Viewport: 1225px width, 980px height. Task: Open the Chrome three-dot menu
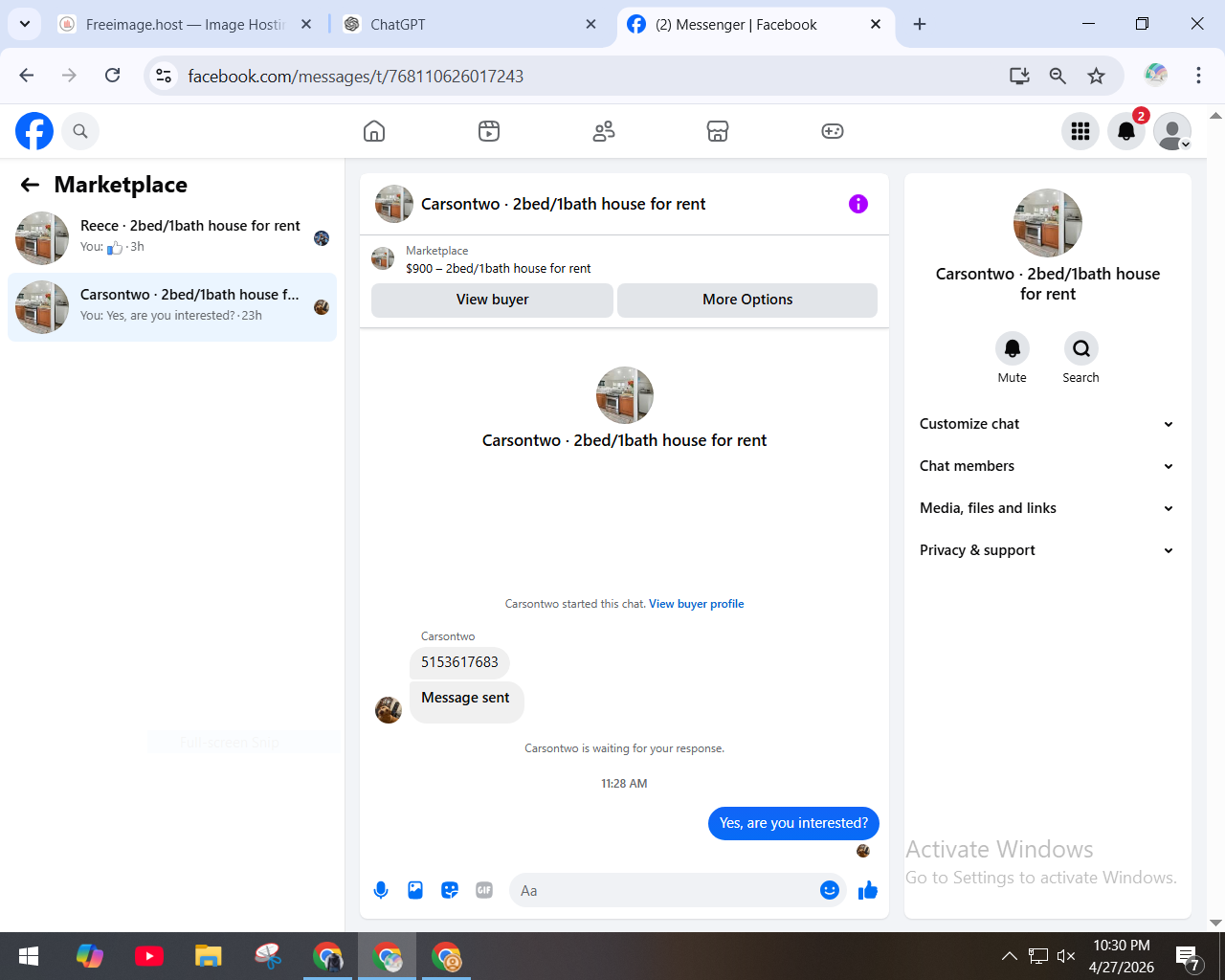click(1198, 76)
